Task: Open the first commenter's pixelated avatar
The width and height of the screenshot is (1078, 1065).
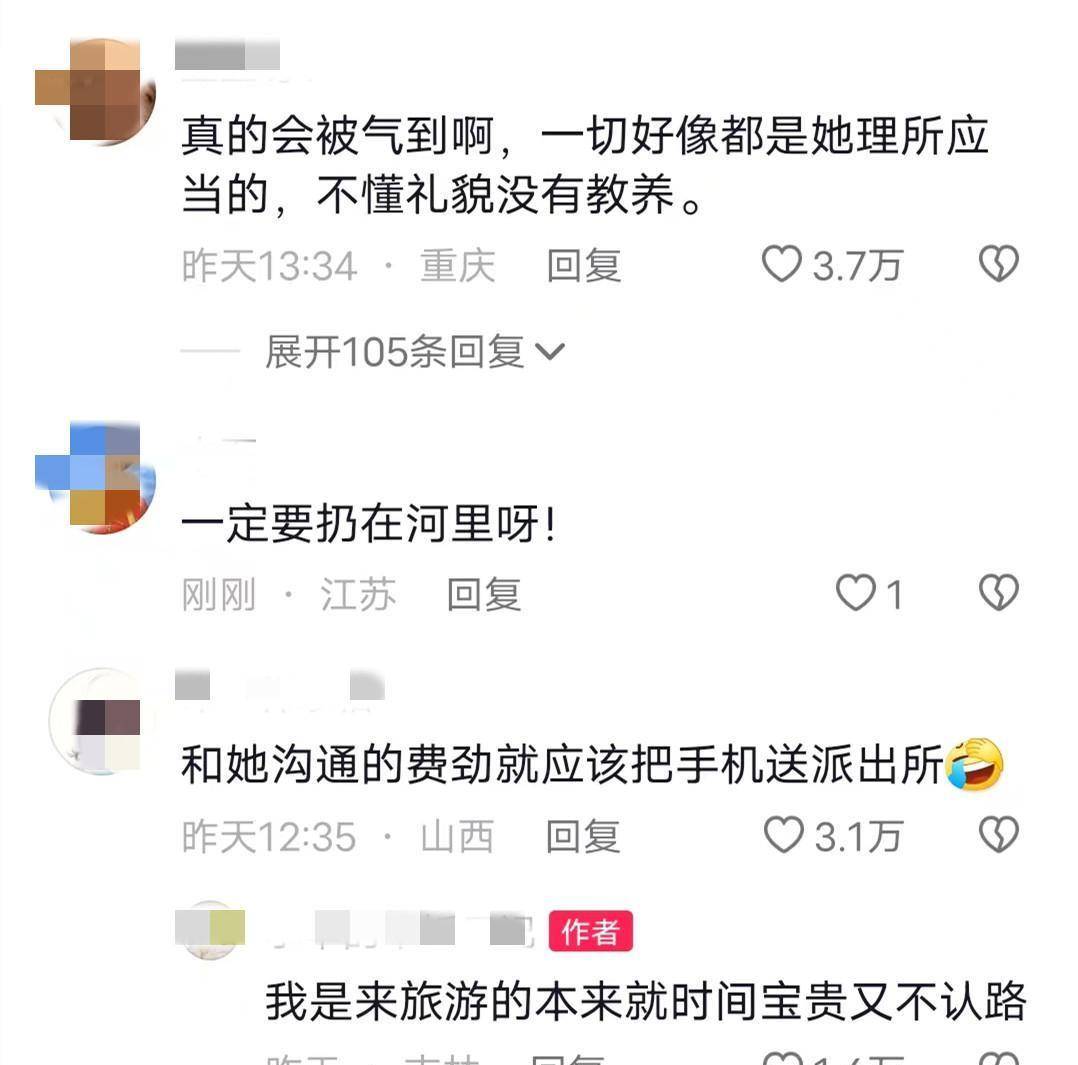Action: click(96, 90)
